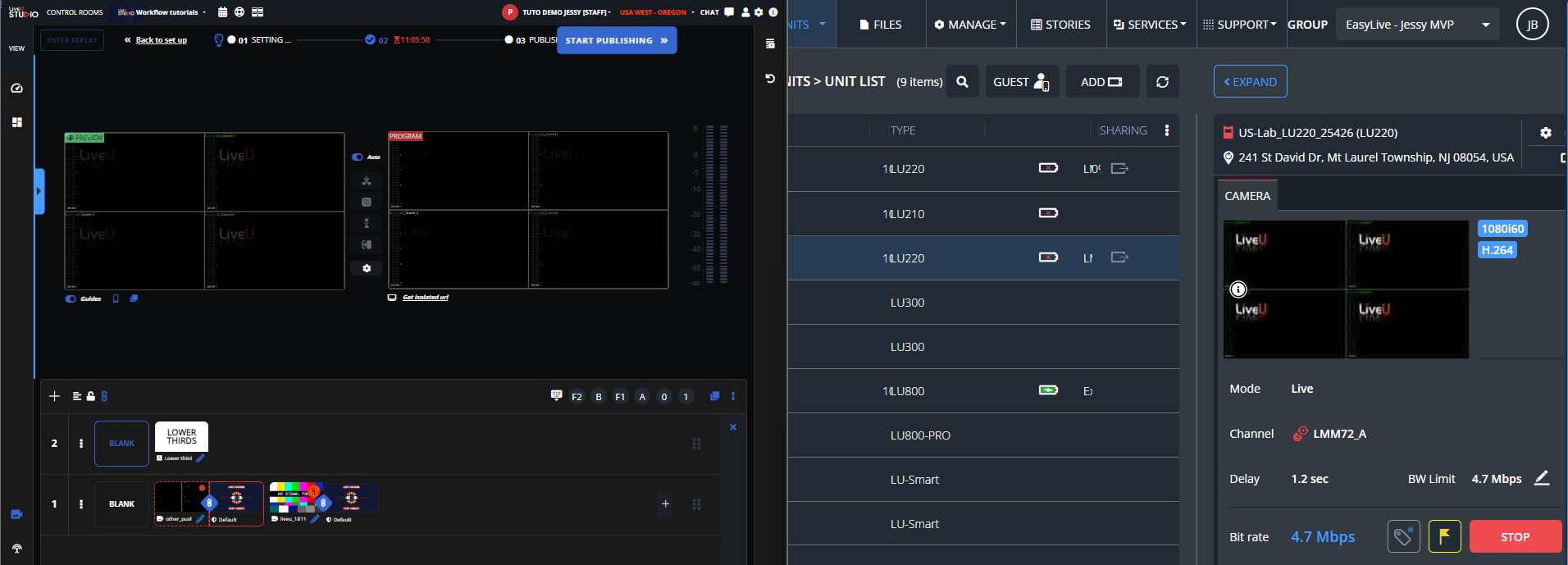Screen dimensions: 1568x565
Task: Open the USA WEST - OREGON region dropdown
Action: (x=657, y=12)
